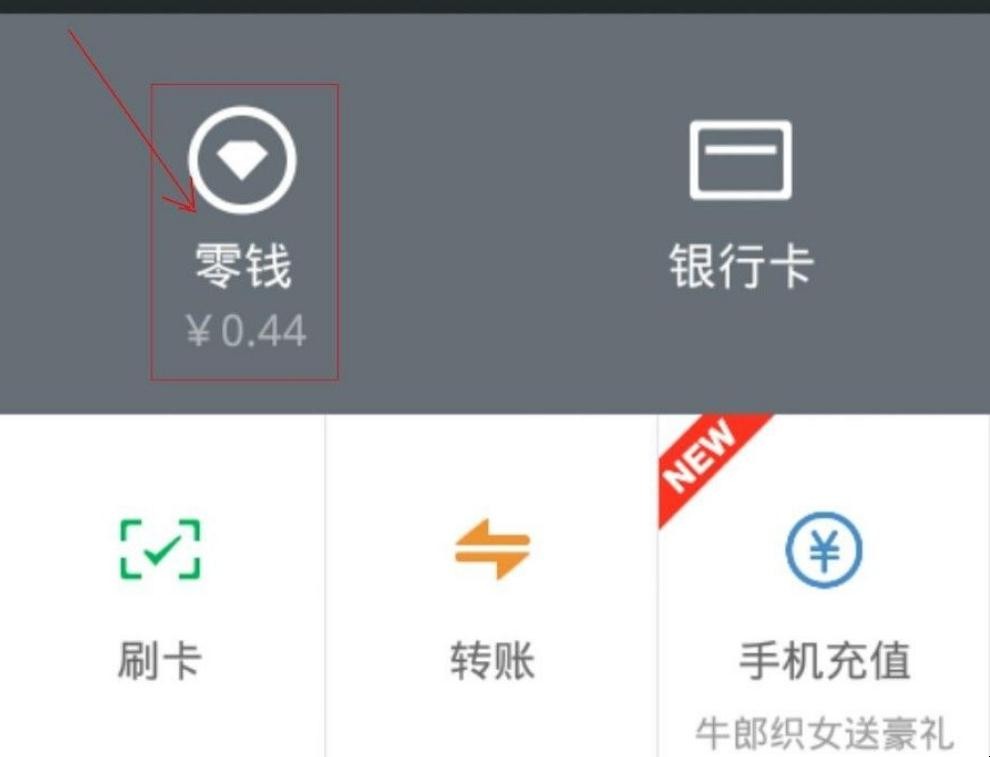
Task: Open the blue yen 手机充值 icon
Action: [x=824, y=549]
